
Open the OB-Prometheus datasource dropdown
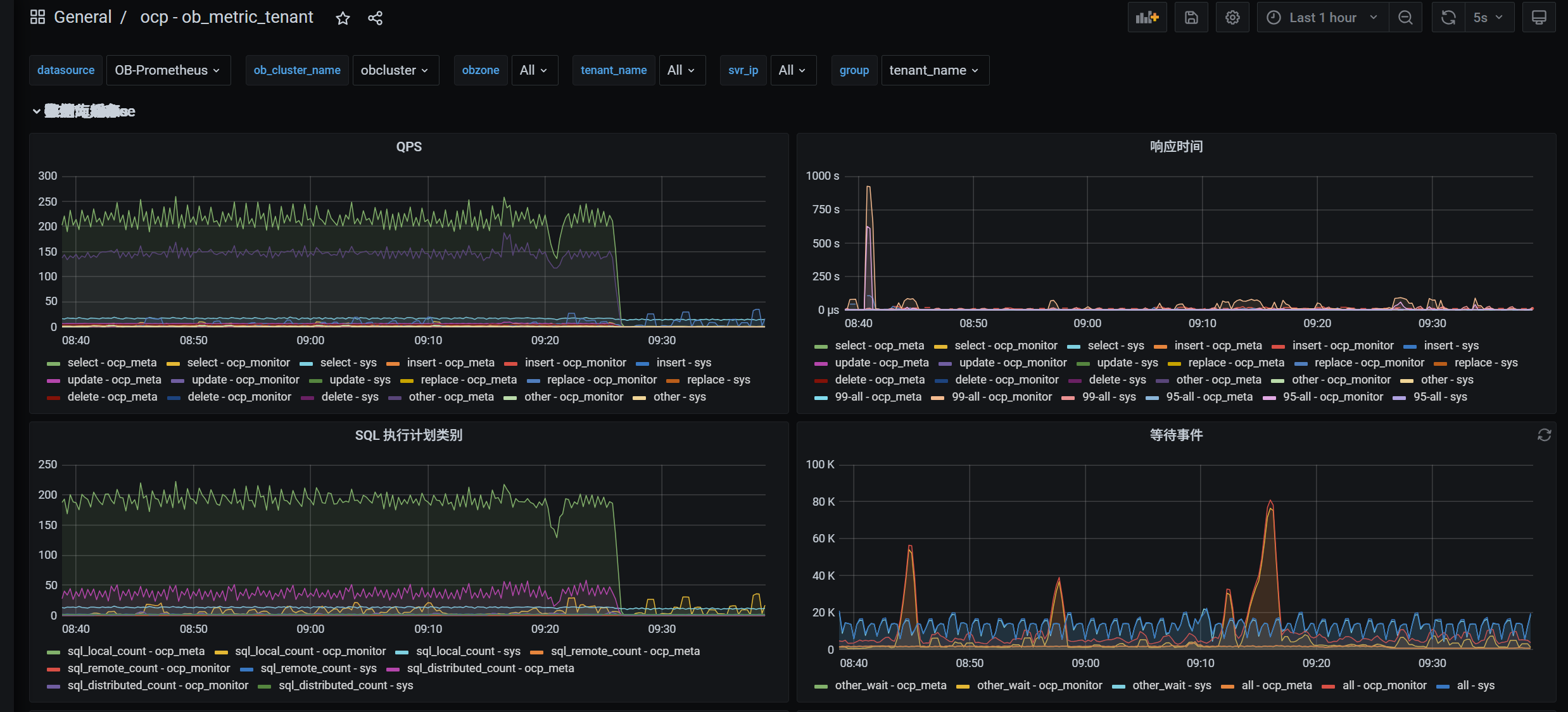[x=168, y=70]
